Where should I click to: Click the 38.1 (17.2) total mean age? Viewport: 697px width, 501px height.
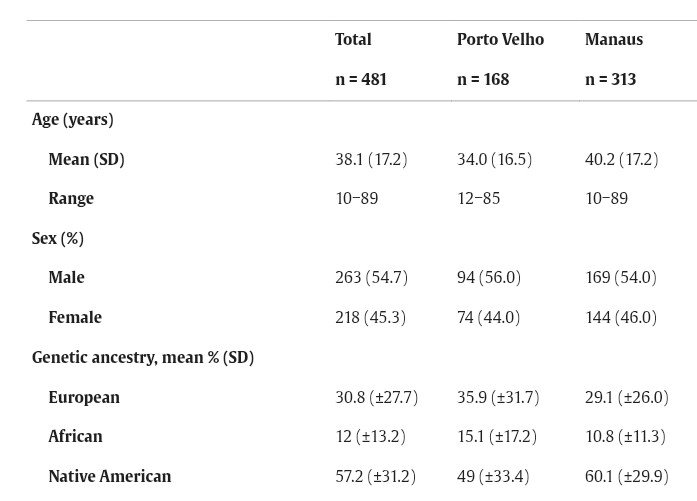(x=371, y=159)
